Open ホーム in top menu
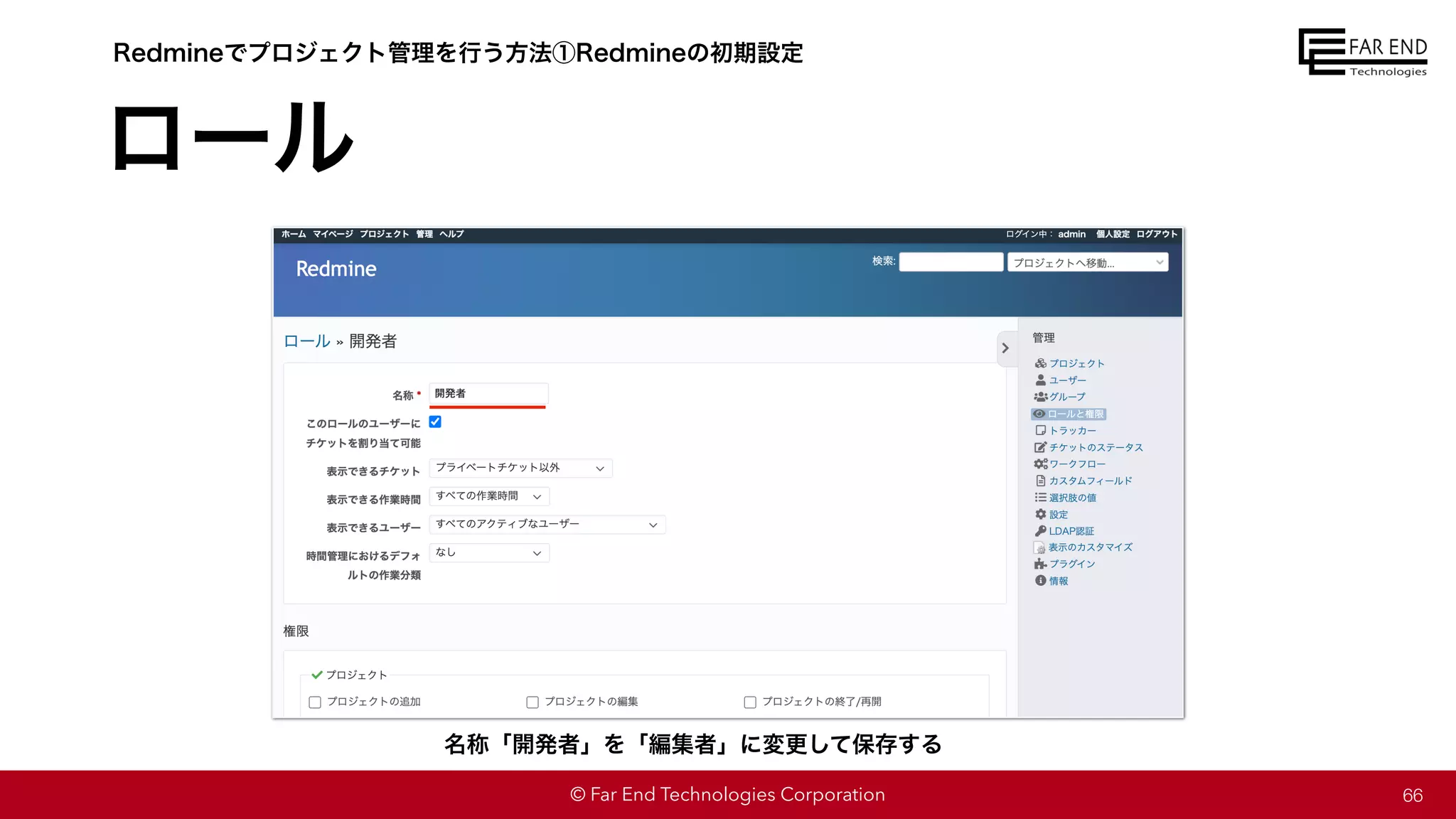Image resolution: width=1456 pixels, height=819 pixels. 294,234
